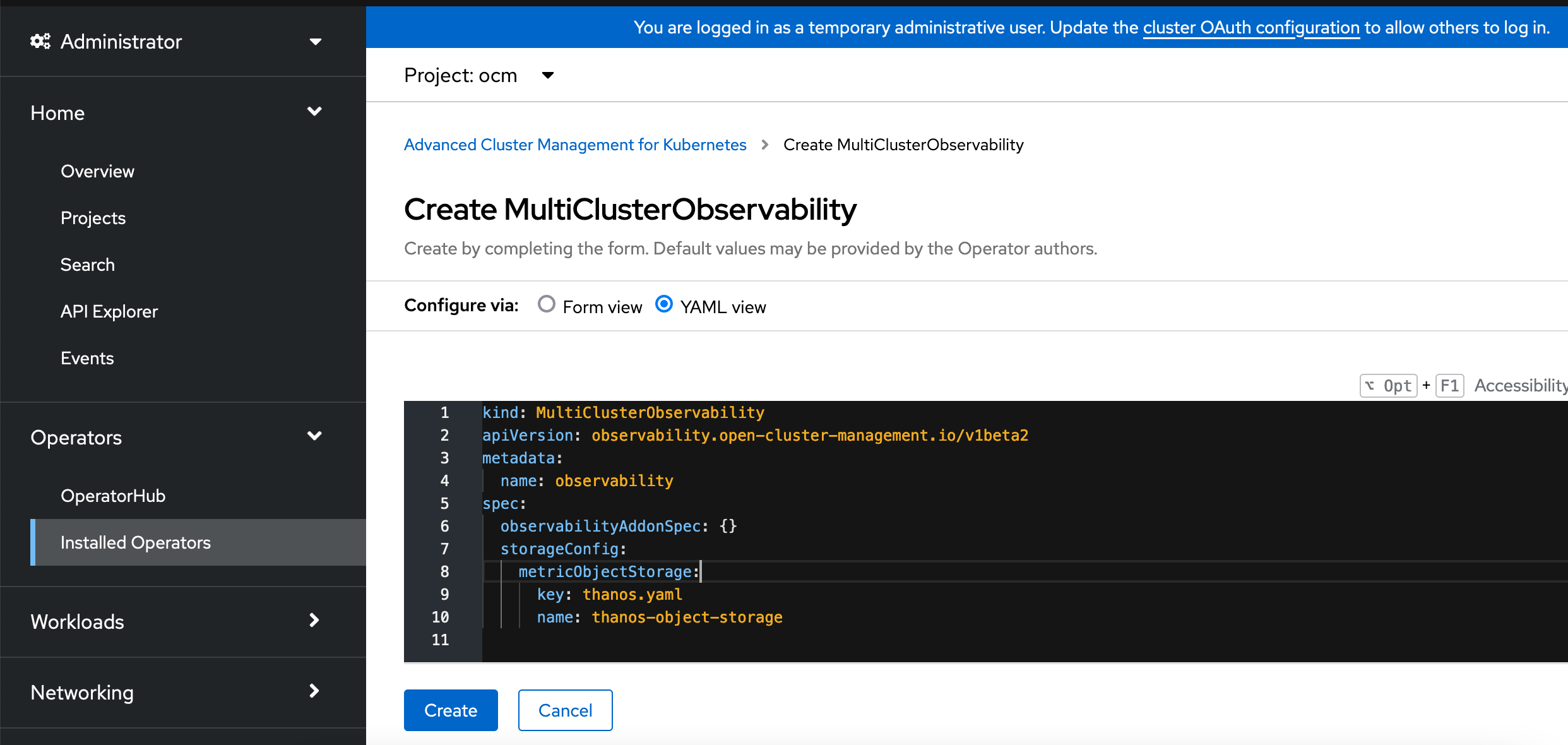Open Advanced Cluster Management breadcrumb link
Screen dimensions: 1568x745
(x=575, y=144)
